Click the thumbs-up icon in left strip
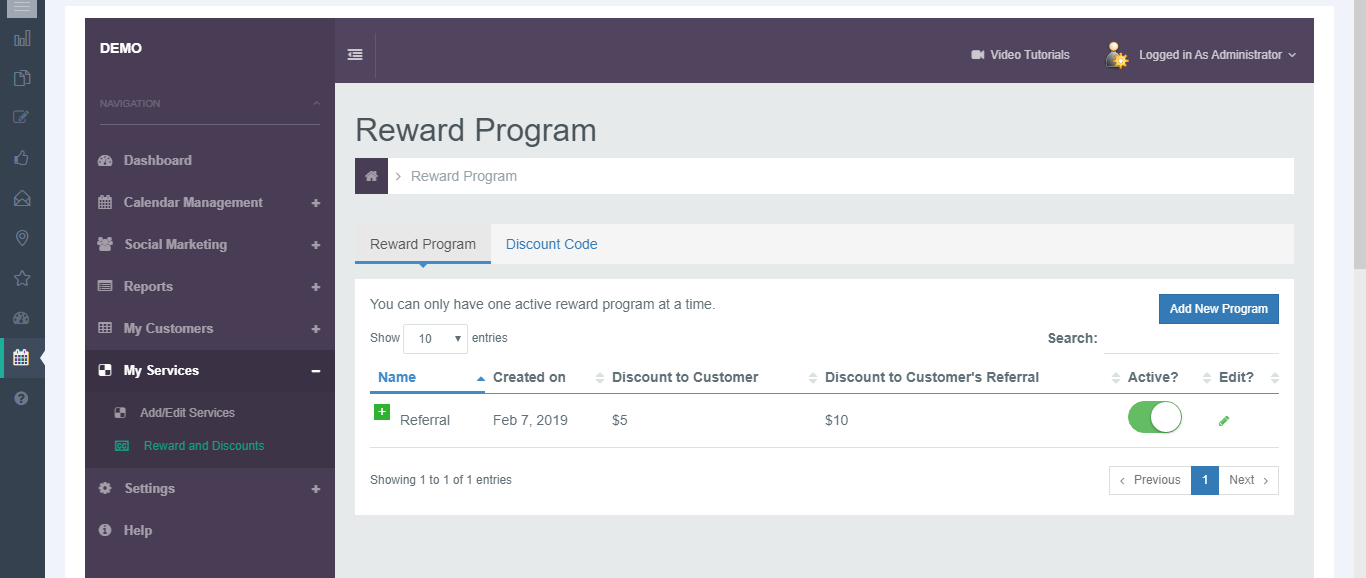 21,157
